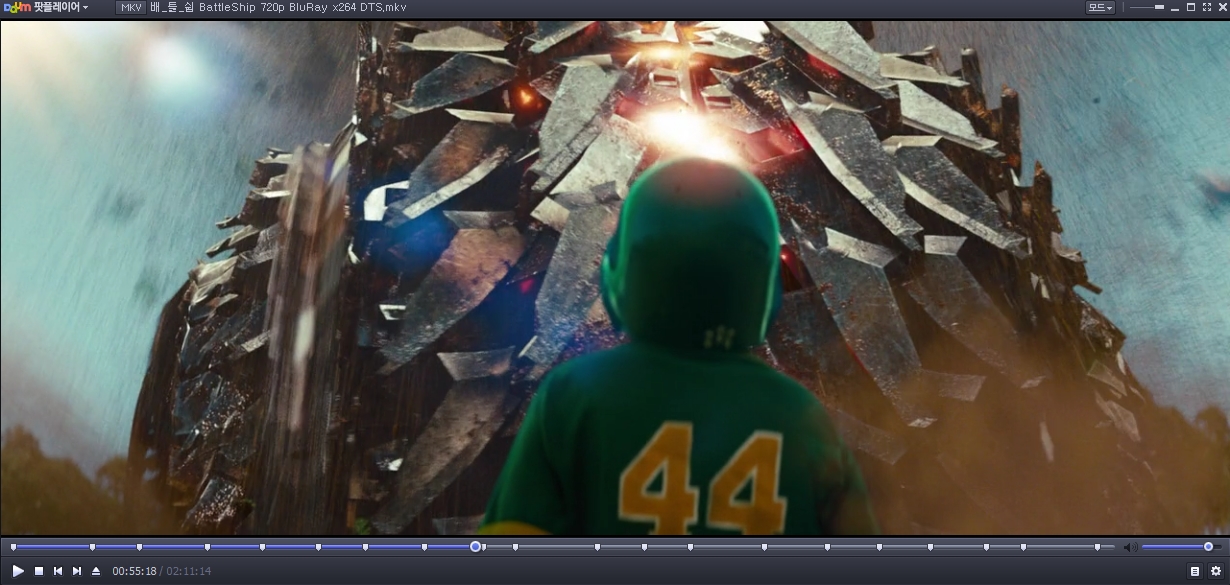Click the eject/open file icon
The width and height of the screenshot is (1230, 585).
pyautogui.click(x=96, y=571)
